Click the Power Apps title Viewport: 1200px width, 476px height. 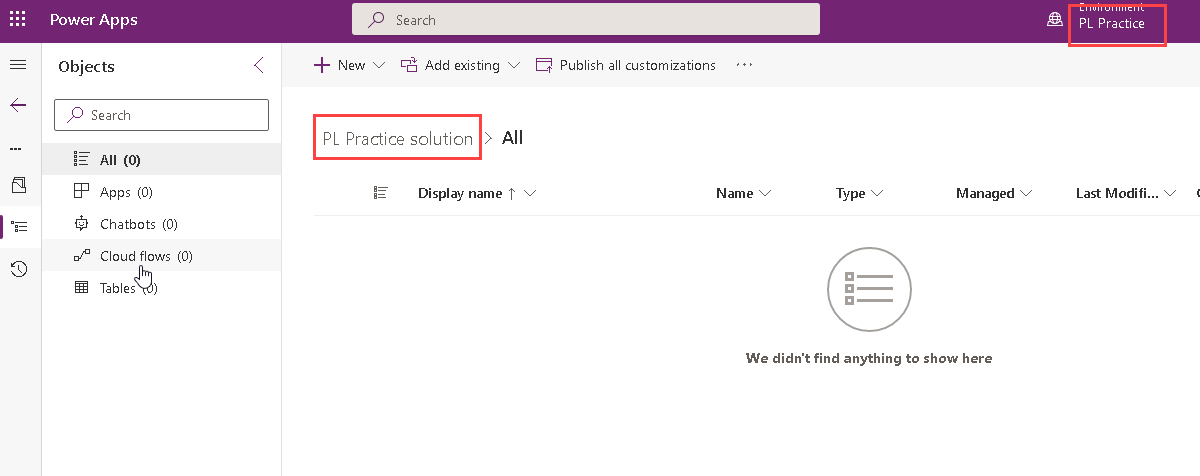pyautogui.click(x=94, y=20)
